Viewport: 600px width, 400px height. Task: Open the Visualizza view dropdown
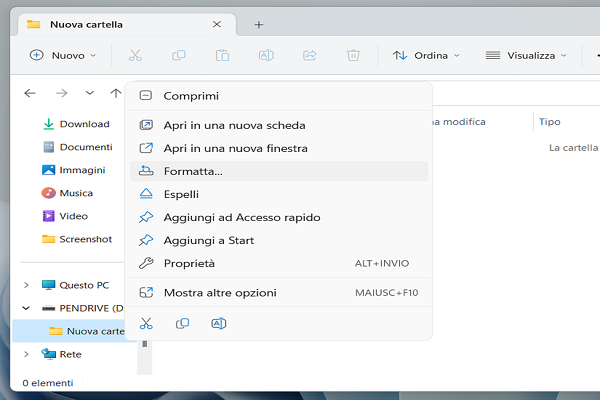pos(526,56)
